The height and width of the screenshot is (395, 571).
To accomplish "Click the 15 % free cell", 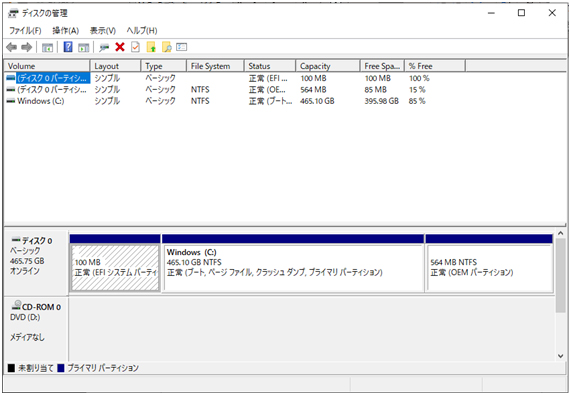I will (417, 90).
